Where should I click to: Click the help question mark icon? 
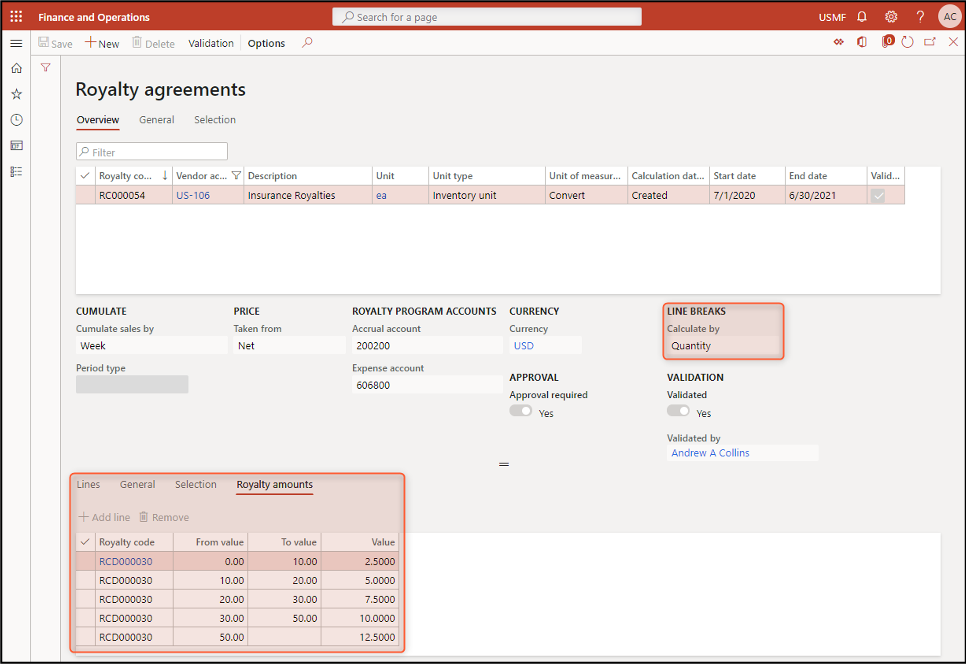[920, 17]
